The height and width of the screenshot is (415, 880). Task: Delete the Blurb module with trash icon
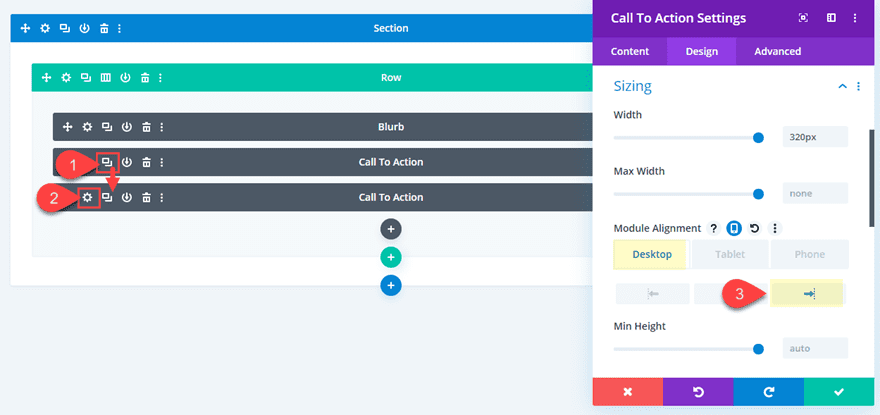(x=146, y=127)
